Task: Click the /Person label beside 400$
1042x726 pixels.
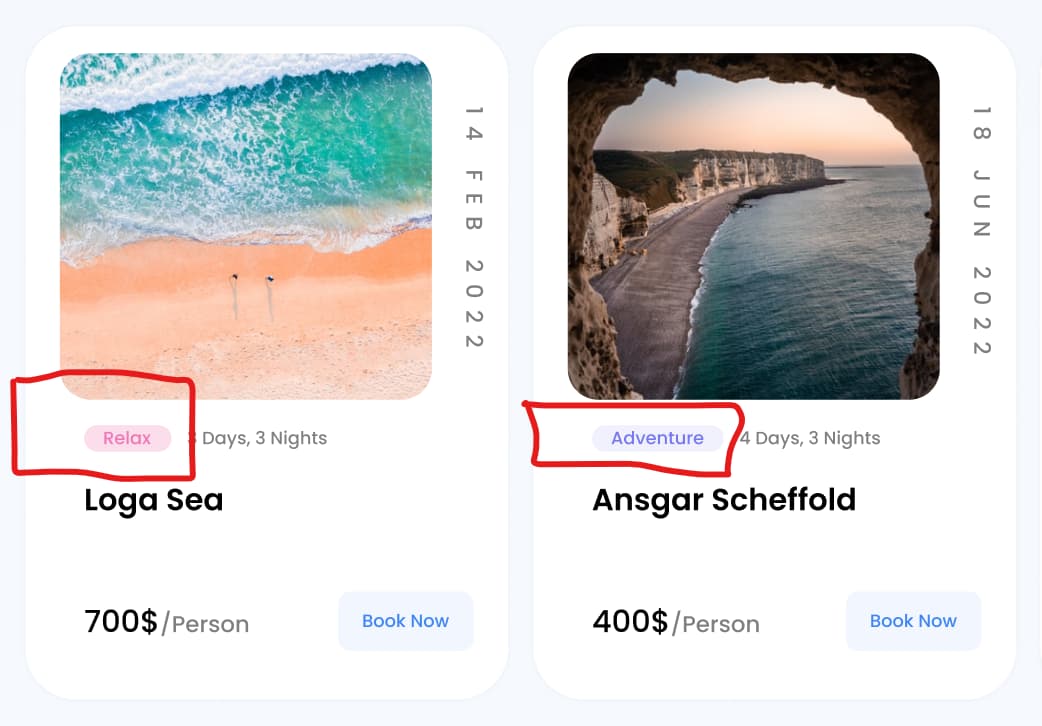Action: (716, 624)
